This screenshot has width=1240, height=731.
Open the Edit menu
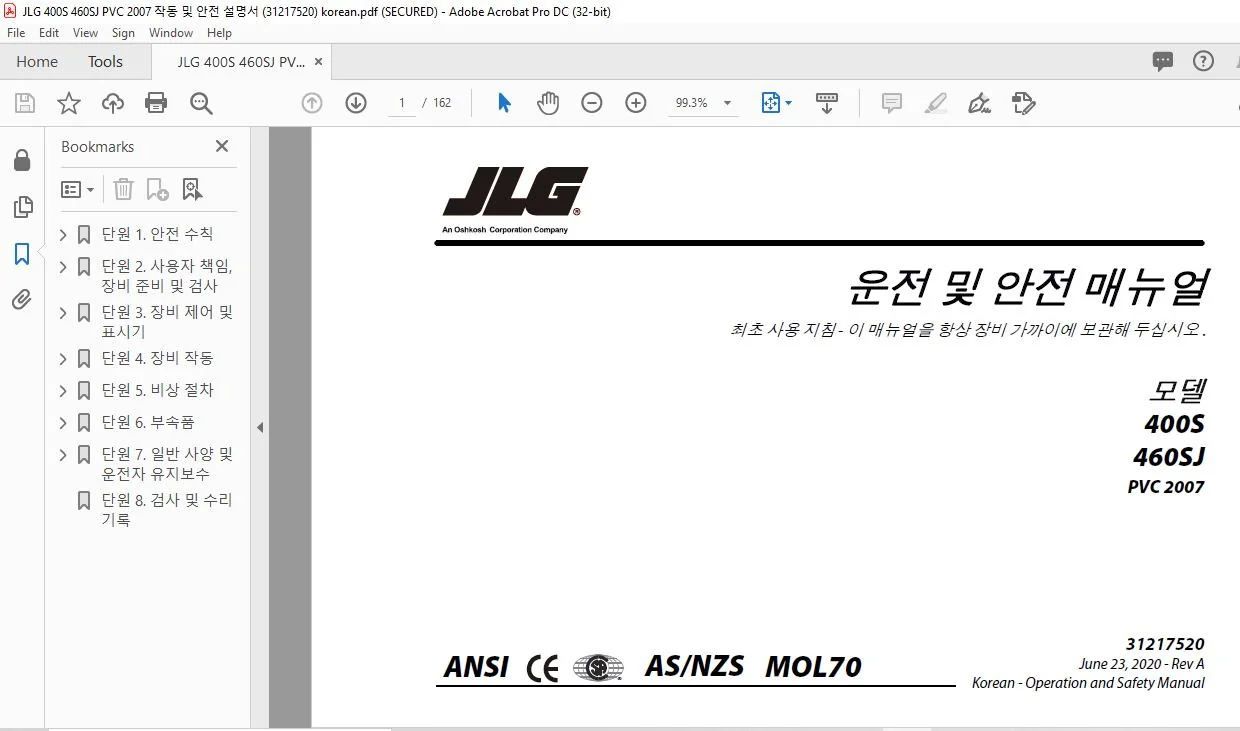coord(49,33)
